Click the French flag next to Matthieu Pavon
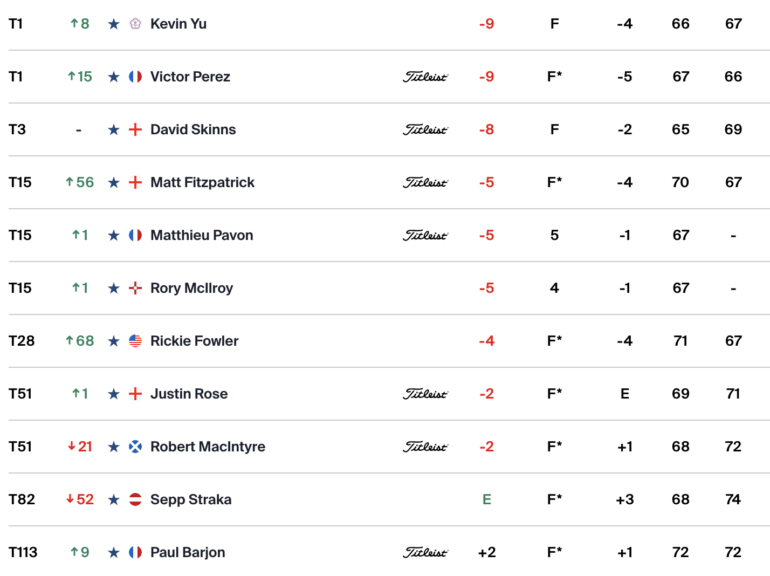770x576 pixels. (135, 235)
